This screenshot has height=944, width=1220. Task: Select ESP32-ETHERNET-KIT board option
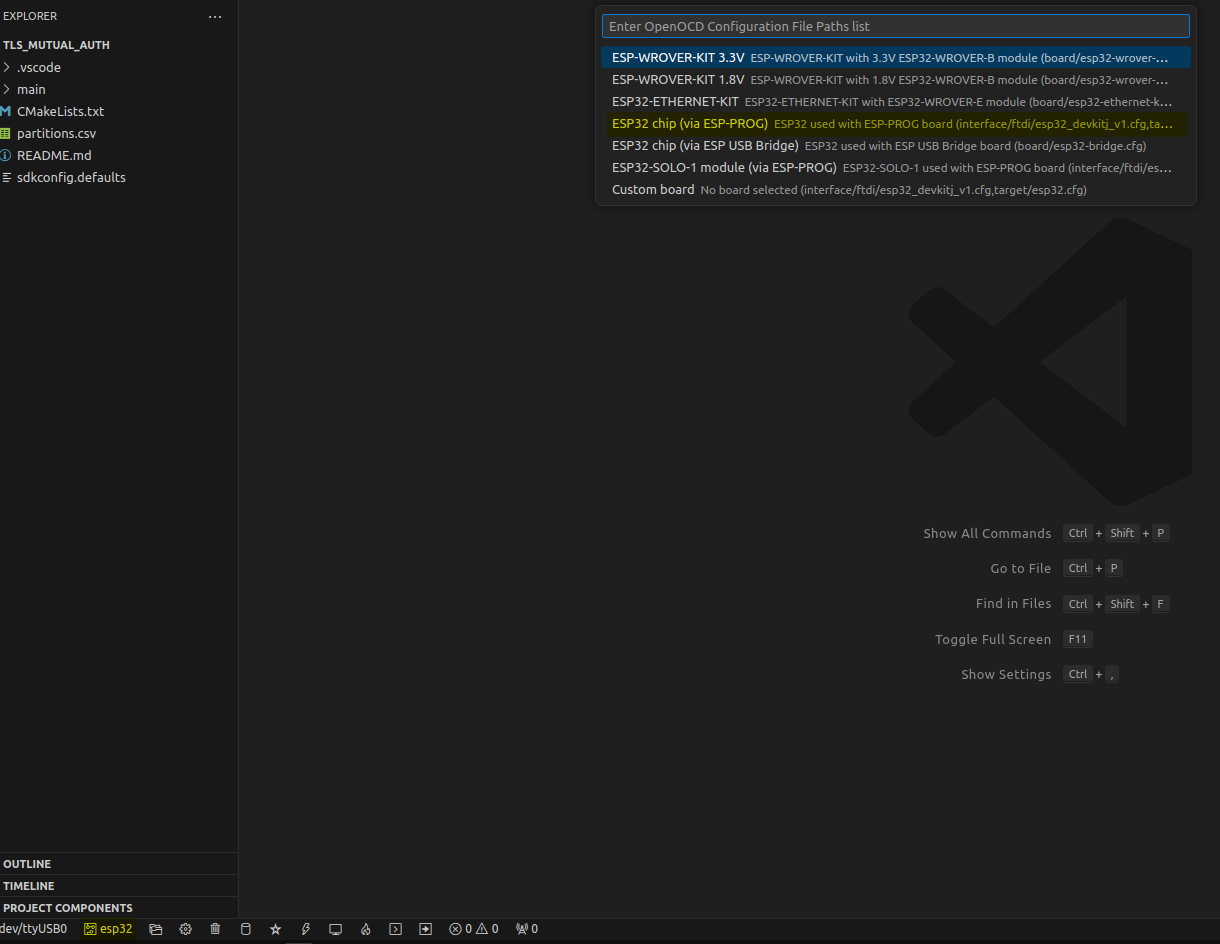(x=896, y=102)
